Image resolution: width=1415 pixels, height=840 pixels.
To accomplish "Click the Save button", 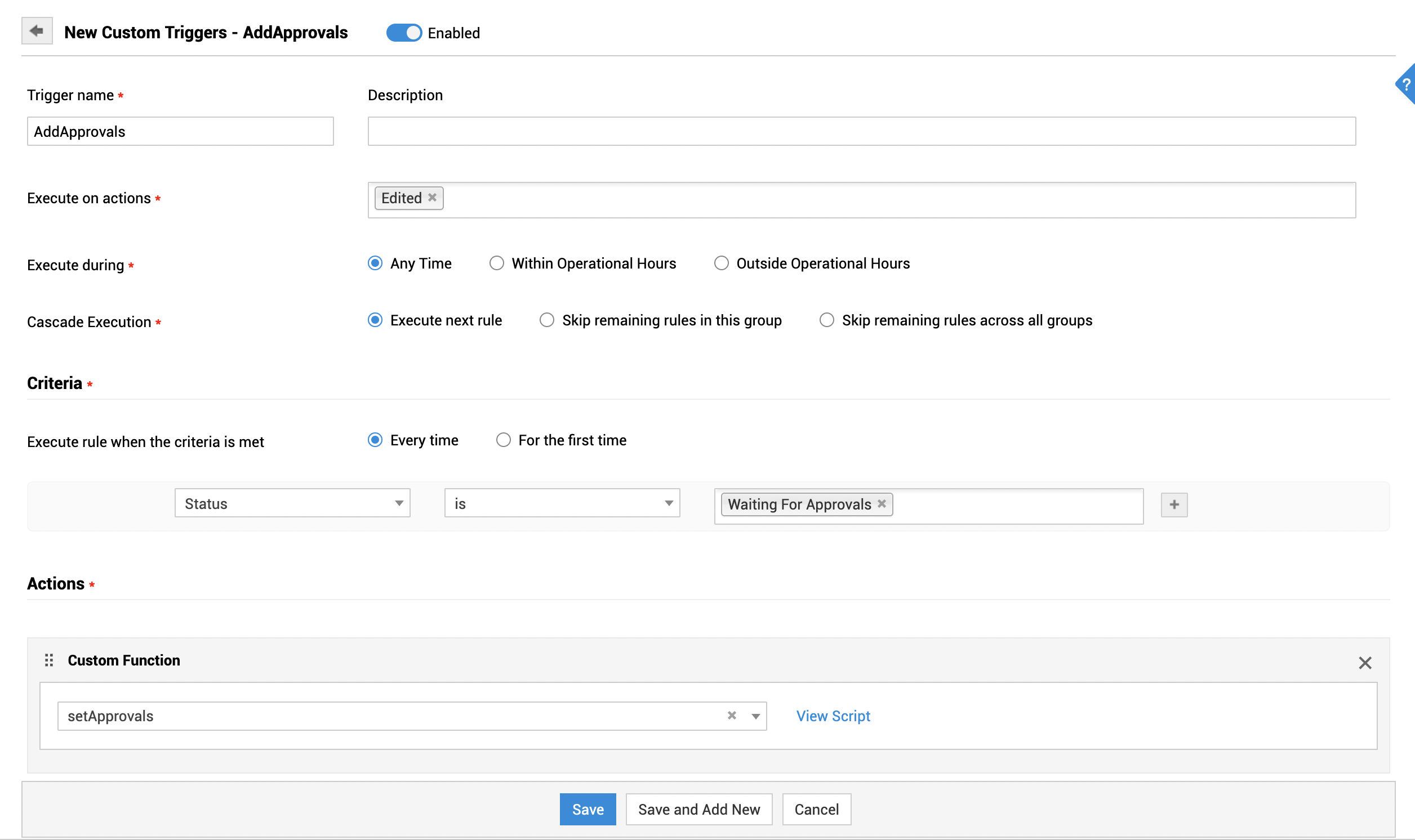I will (x=587, y=810).
